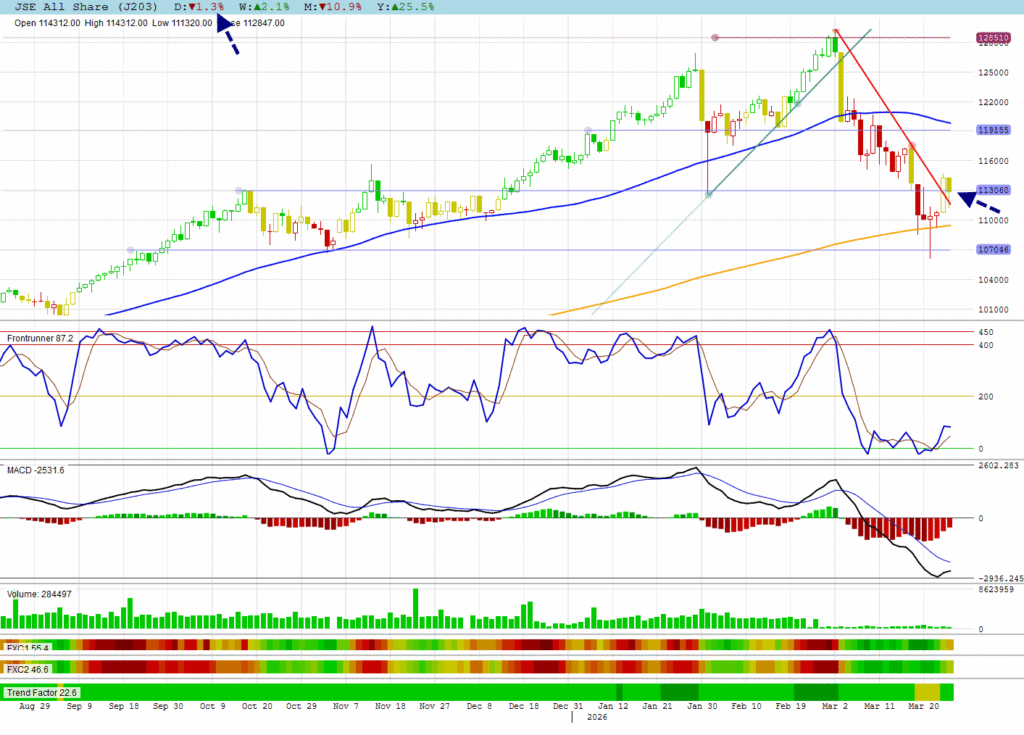Click the 119155 price level tag
Screen dimensions: 1024x735
point(992,130)
